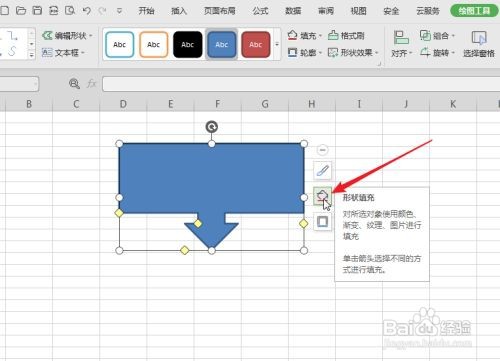Open the 公式 tab
The image size is (500, 361).
click(260, 11)
